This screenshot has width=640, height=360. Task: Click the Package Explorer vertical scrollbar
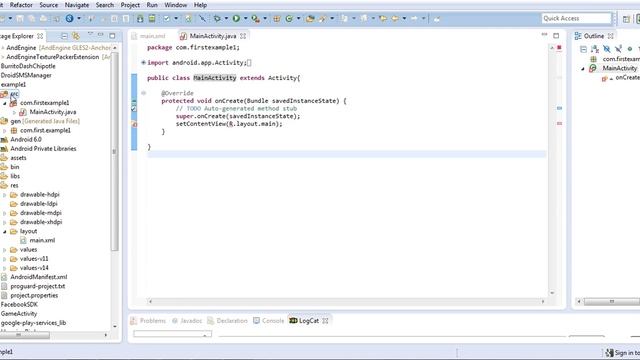click(x=115, y=151)
